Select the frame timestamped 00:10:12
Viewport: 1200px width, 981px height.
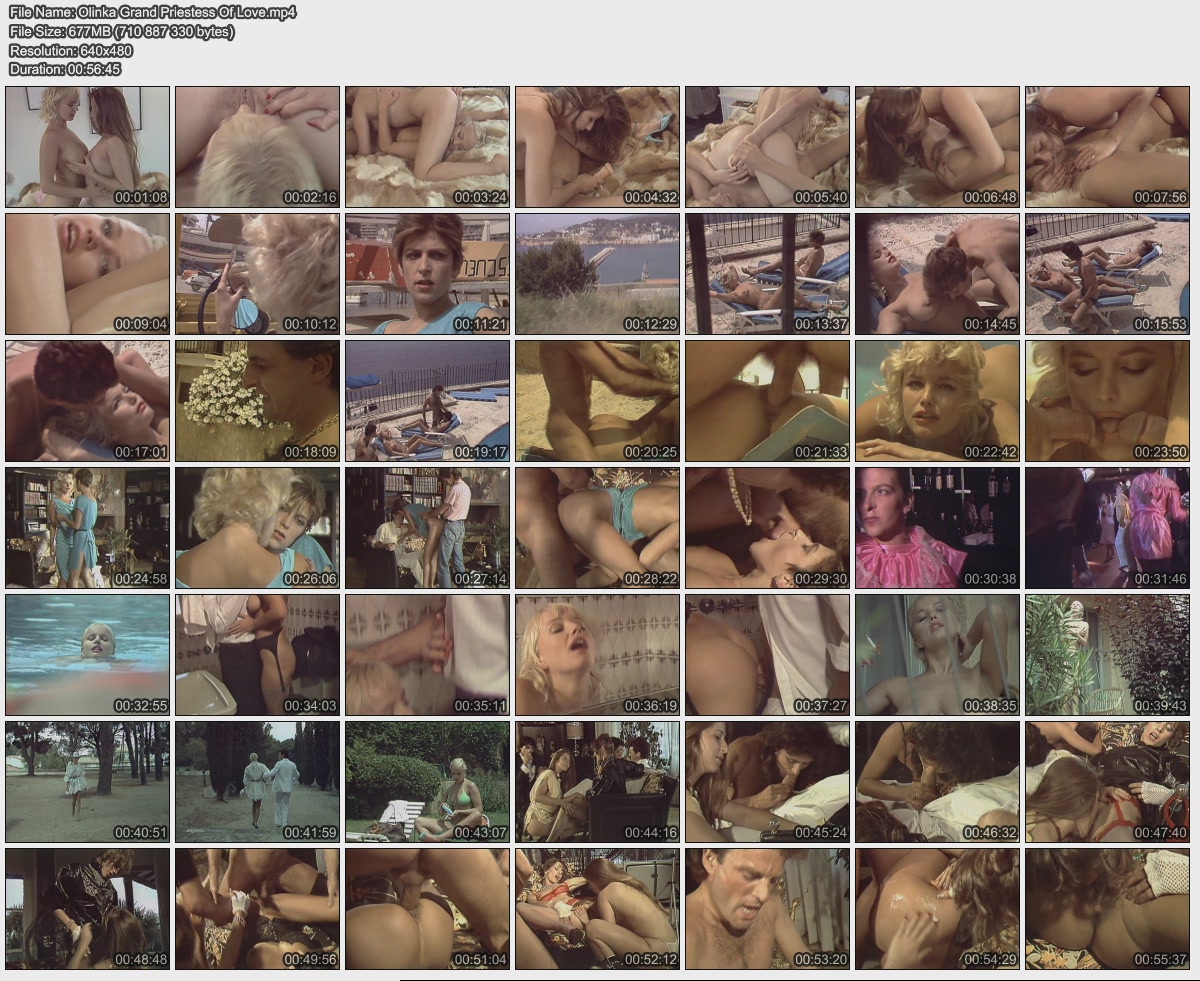[x=257, y=273]
